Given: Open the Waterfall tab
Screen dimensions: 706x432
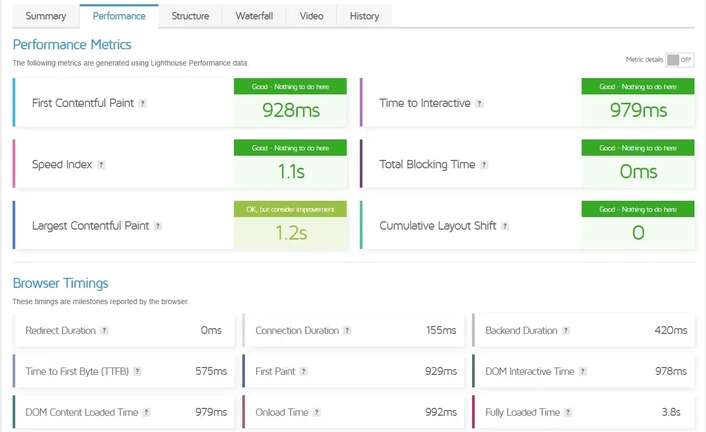Looking at the screenshot, I should pos(254,16).
